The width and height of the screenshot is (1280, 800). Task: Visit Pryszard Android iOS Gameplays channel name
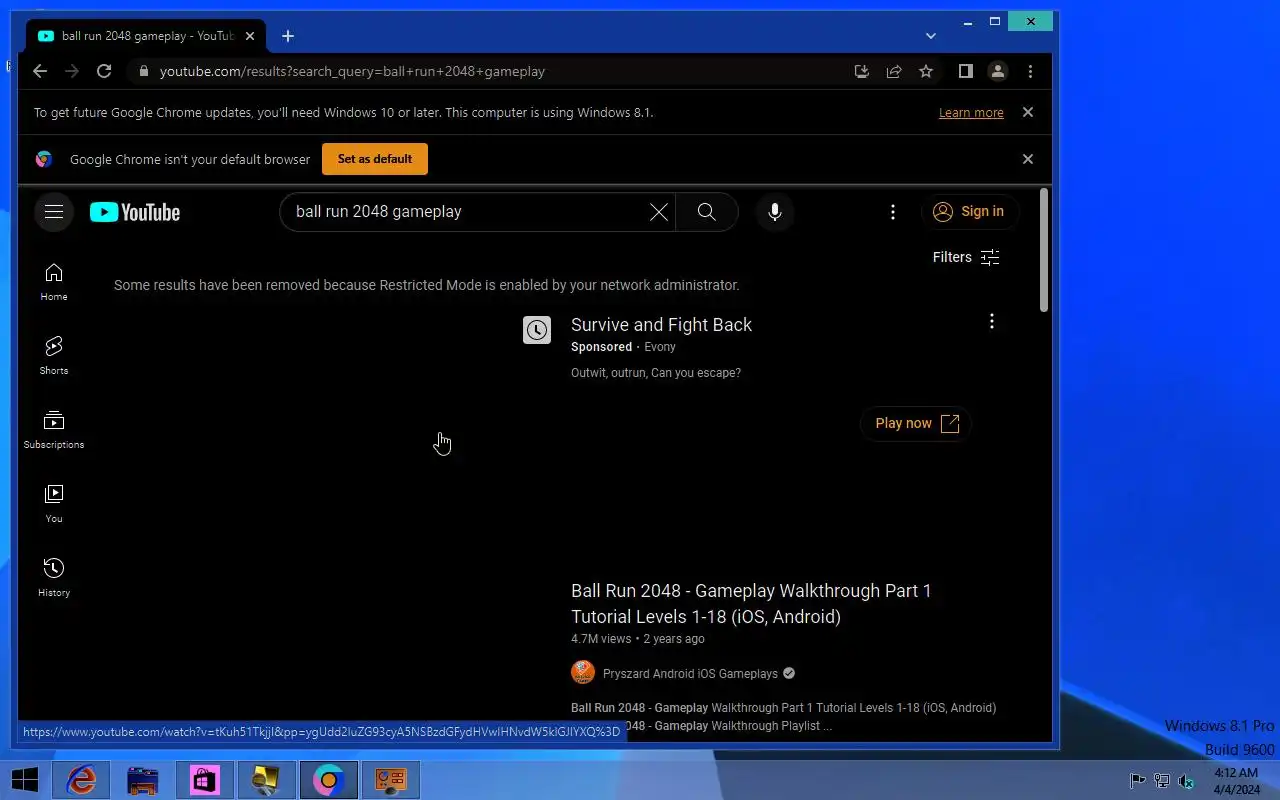click(690, 674)
